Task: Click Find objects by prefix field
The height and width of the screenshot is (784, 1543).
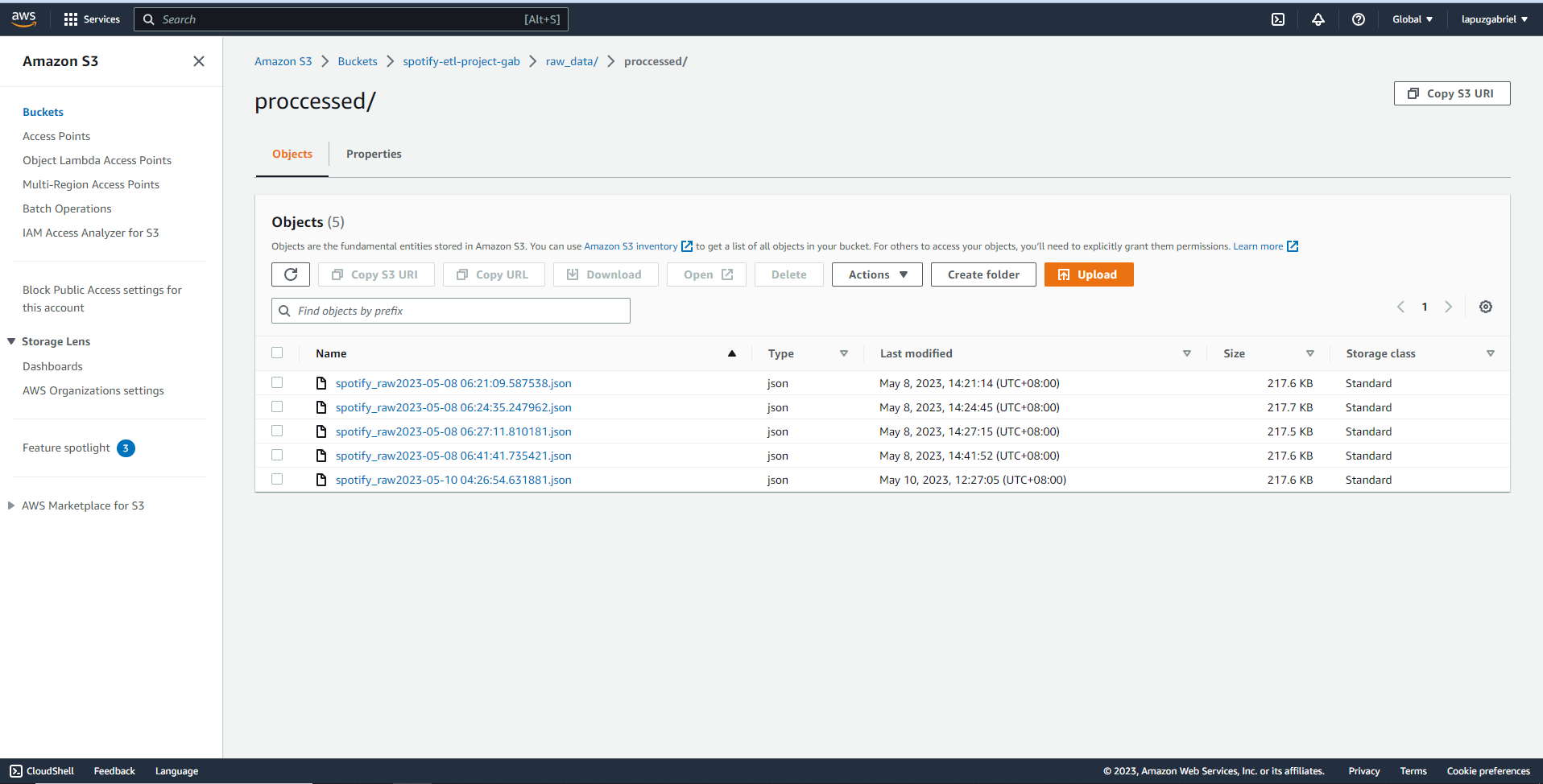Action: pos(451,311)
